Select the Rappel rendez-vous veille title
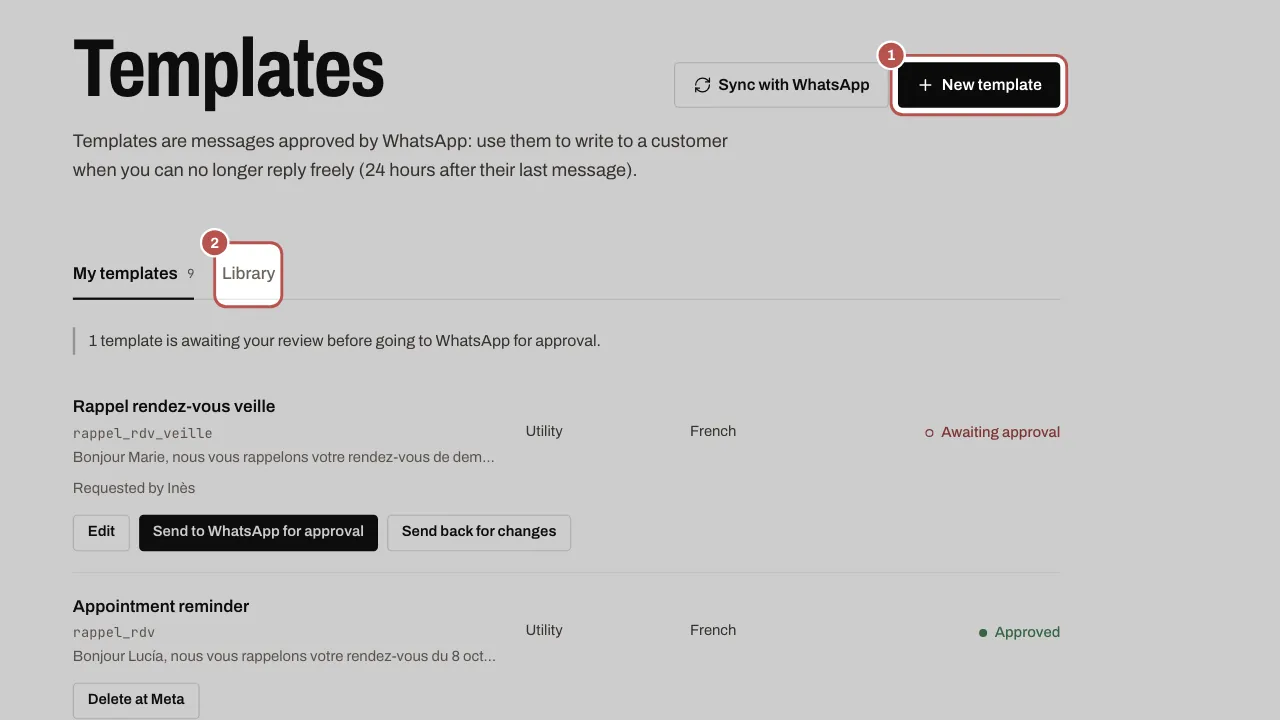 tap(174, 406)
